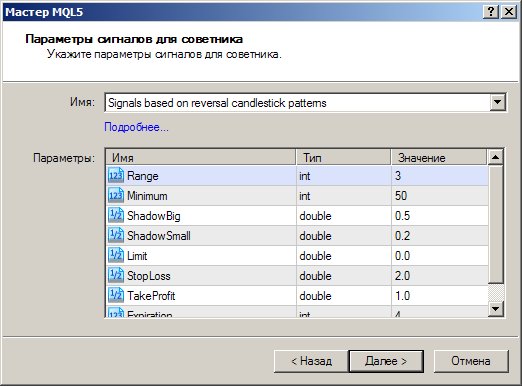Click the int type cell of Minimum
The width and height of the screenshot is (522, 386).
pos(344,196)
